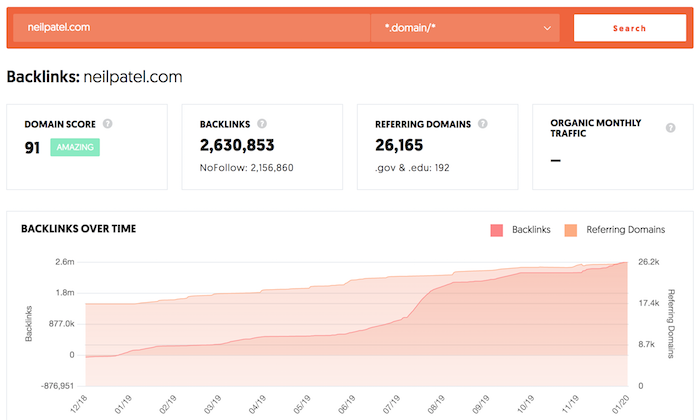
Task: Click the 12/18 starting date label
Action: pyautogui.click(x=79, y=404)
